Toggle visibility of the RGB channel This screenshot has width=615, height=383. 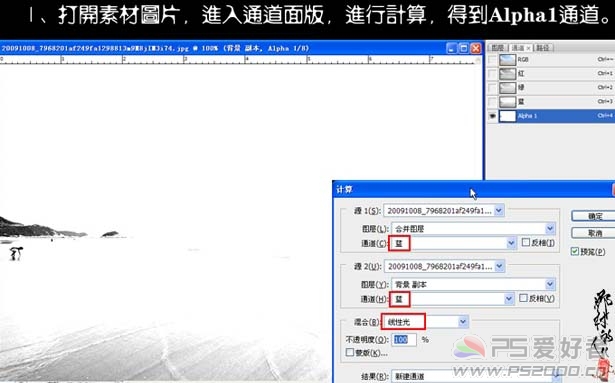click(x=492, y=60)
